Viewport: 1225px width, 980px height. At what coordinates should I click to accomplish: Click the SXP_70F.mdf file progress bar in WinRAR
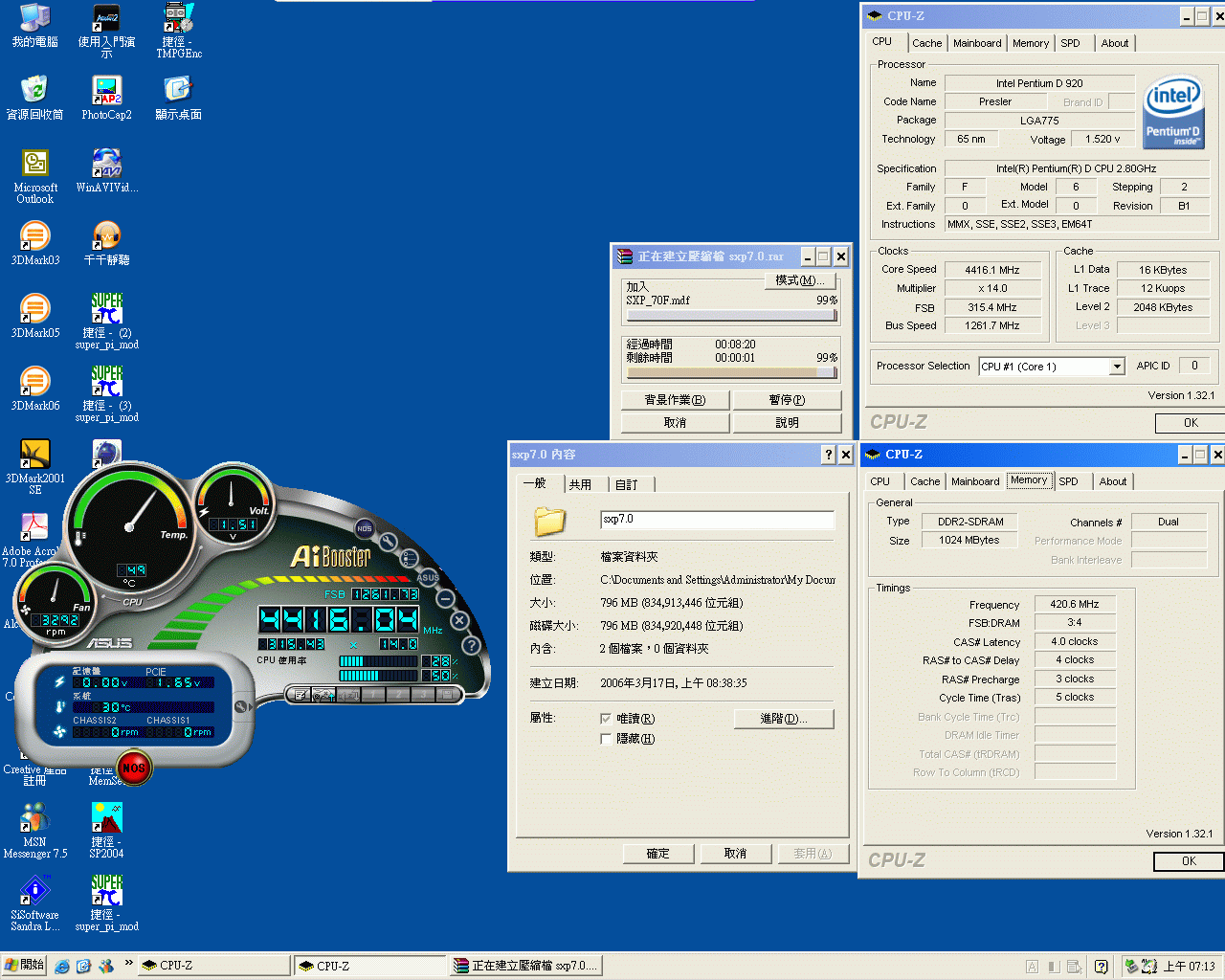coord(732,316)
